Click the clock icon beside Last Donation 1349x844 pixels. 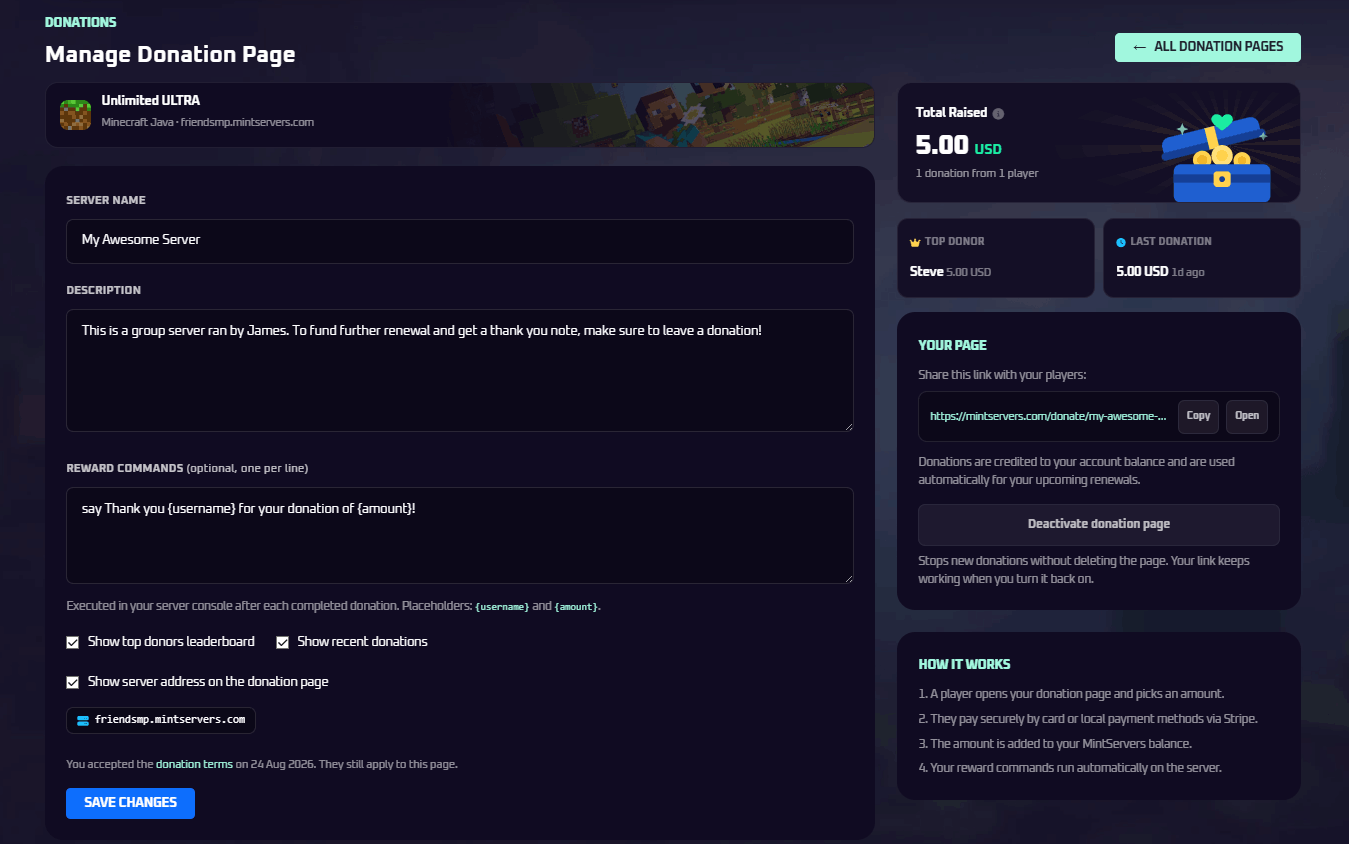point(1121,242)
